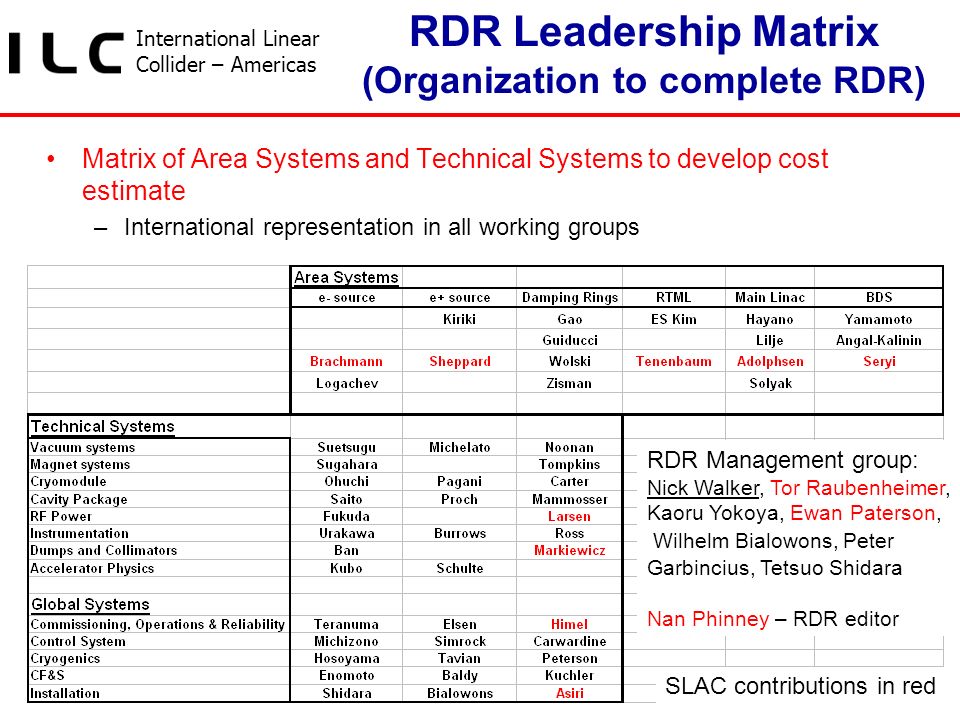The width and height of the screenshot is (960, 720).
Task: Select the 'Kuchler' cell
Action: pyautogui.click(x=569, y=675)
